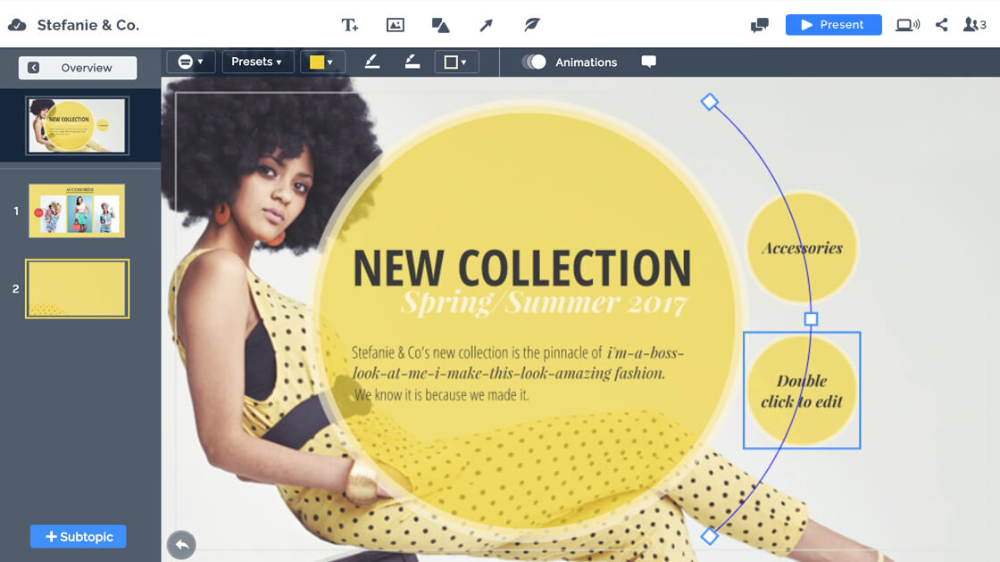Click the top diamond path handle

709,102
